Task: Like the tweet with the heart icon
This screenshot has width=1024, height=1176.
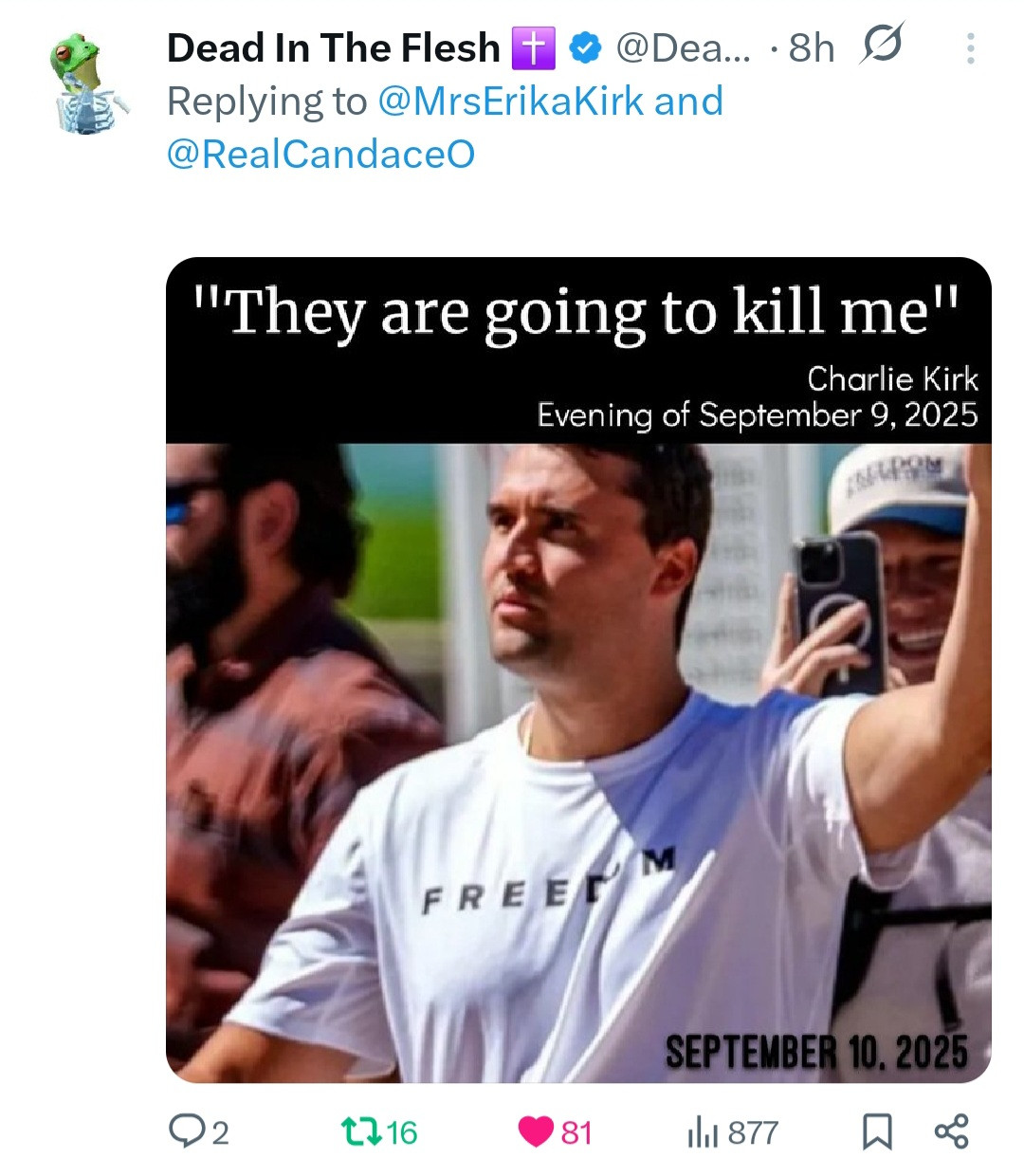Action: 536,1130
